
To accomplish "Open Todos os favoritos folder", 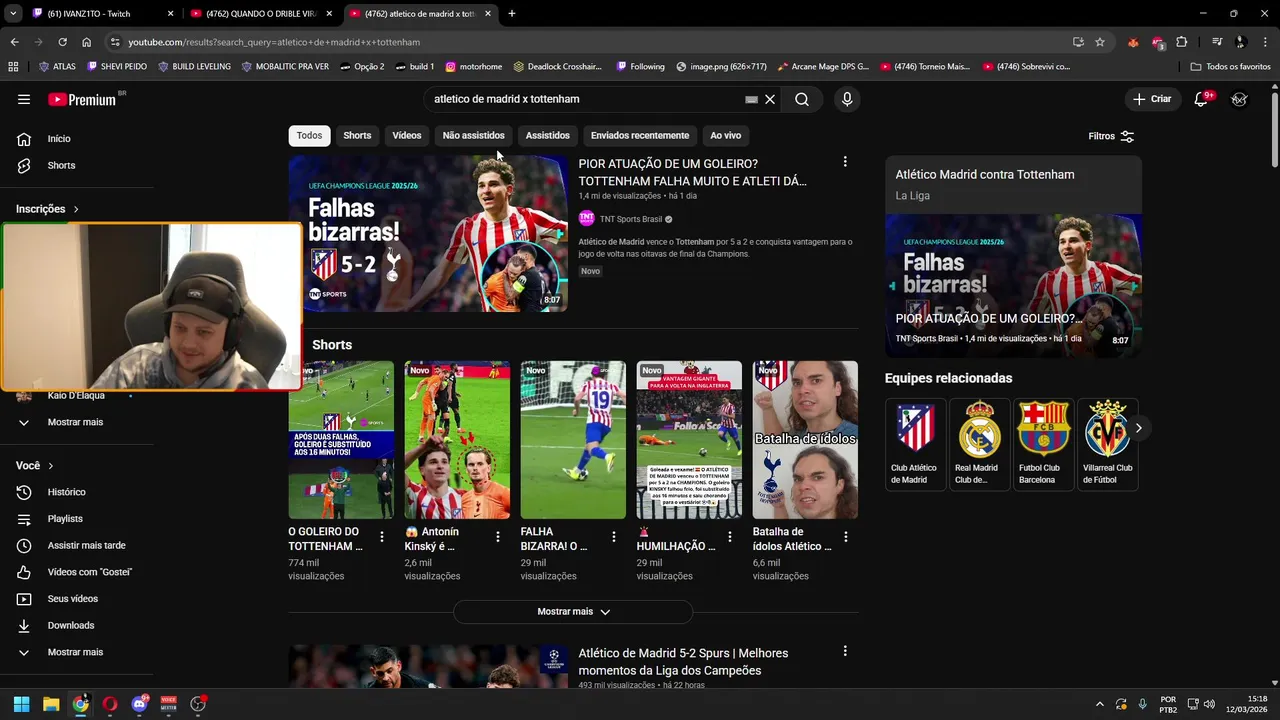I will [x=1231, y=67].
